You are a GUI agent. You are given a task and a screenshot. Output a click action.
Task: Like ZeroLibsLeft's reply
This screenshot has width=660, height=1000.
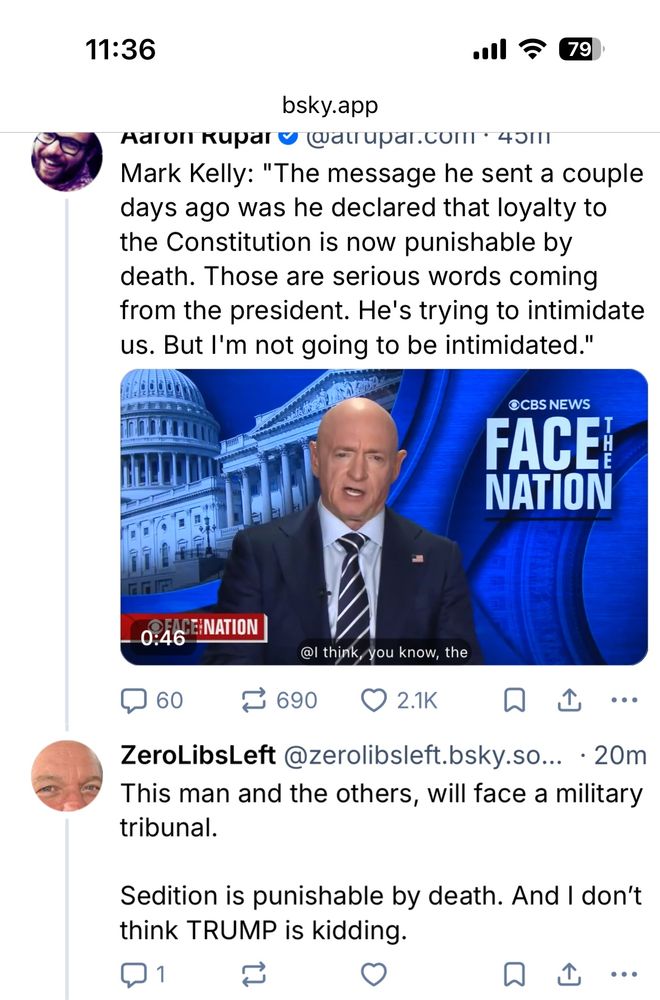(x=373, y=973)
